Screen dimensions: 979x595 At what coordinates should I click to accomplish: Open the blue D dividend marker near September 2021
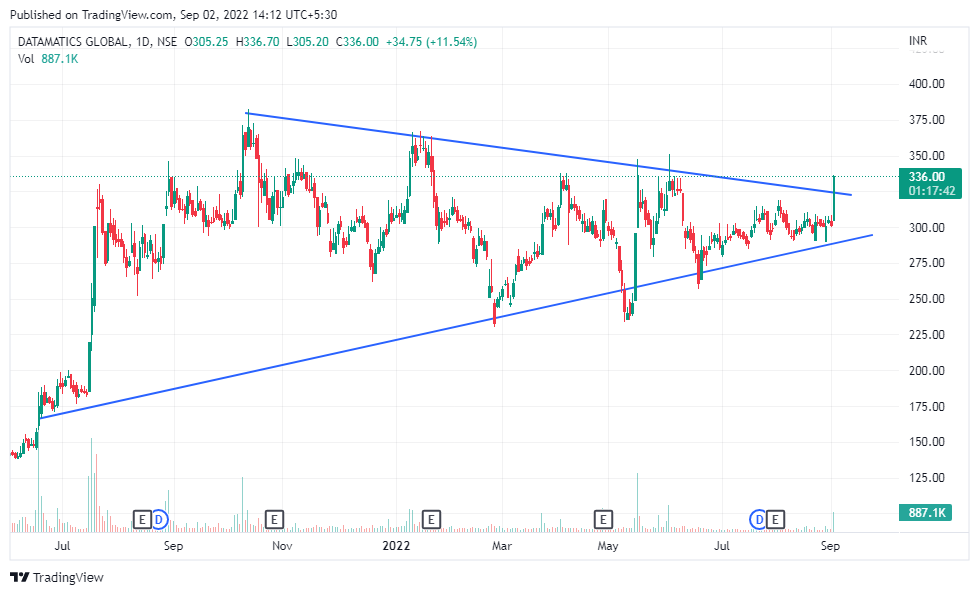pos(159,520)
